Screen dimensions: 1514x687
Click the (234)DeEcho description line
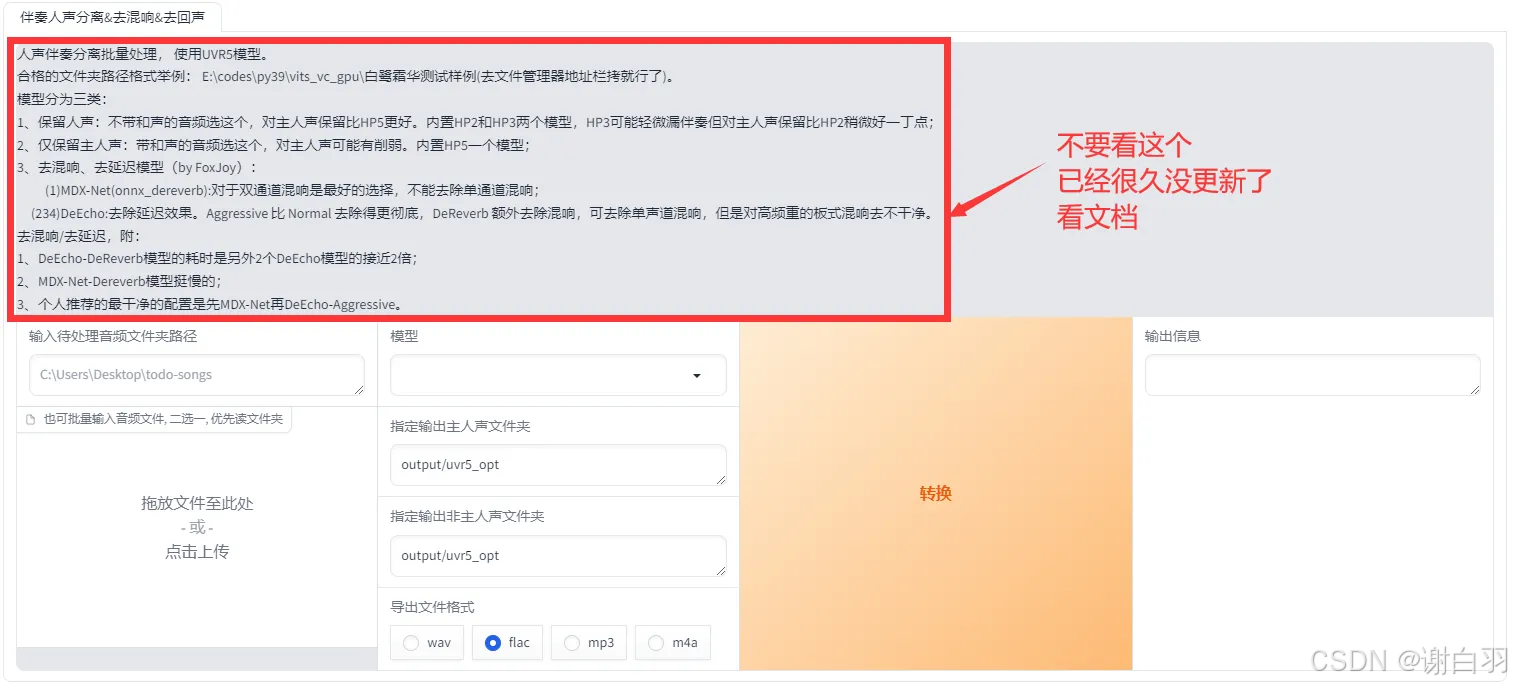(483, 213)
